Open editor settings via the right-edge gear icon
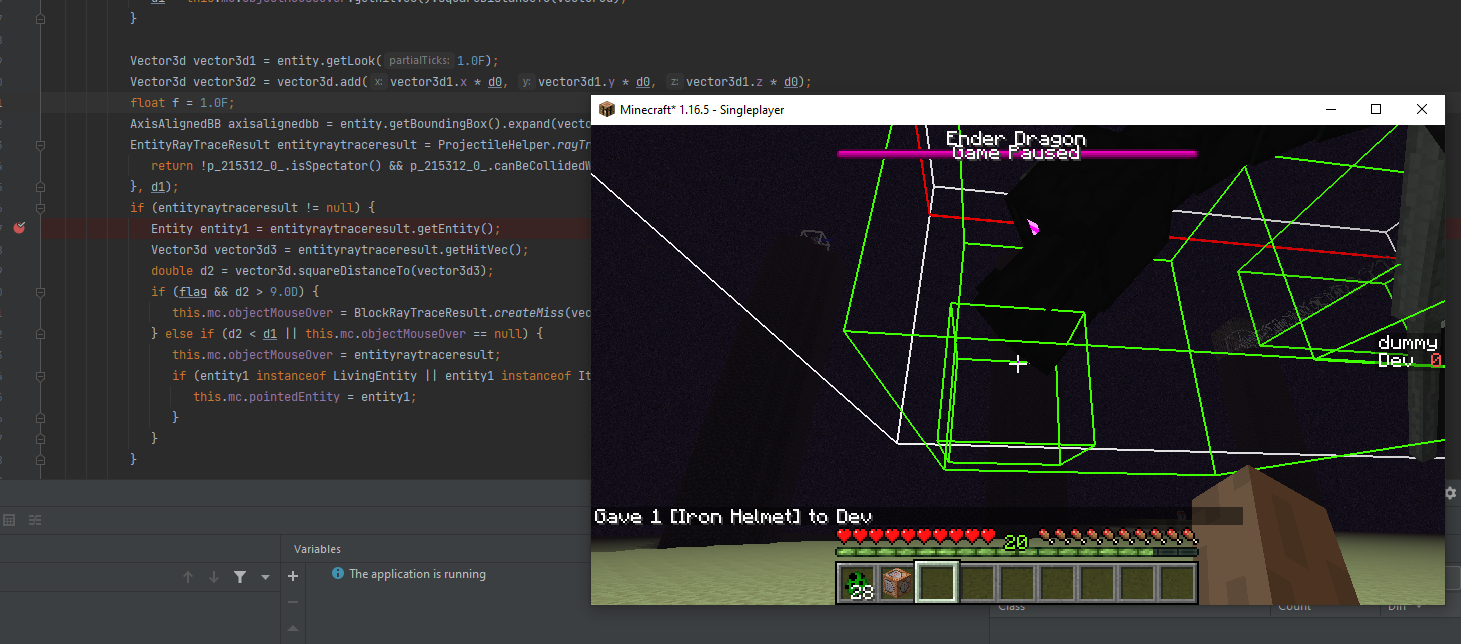Viewport: 1461px width, 644px height. coord(1449,492)
